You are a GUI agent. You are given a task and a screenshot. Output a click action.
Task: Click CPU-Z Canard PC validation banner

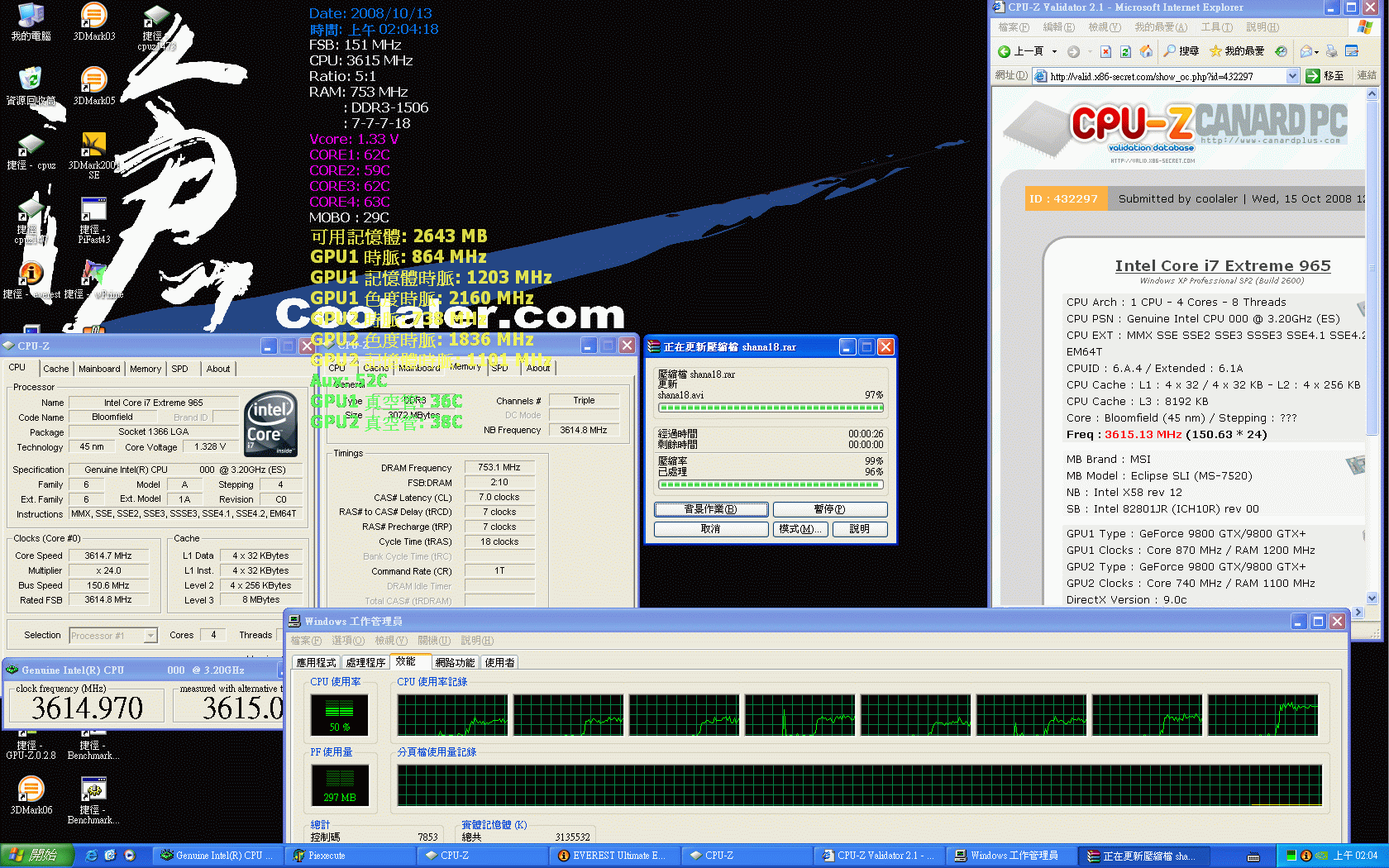tap(1174, 131)
